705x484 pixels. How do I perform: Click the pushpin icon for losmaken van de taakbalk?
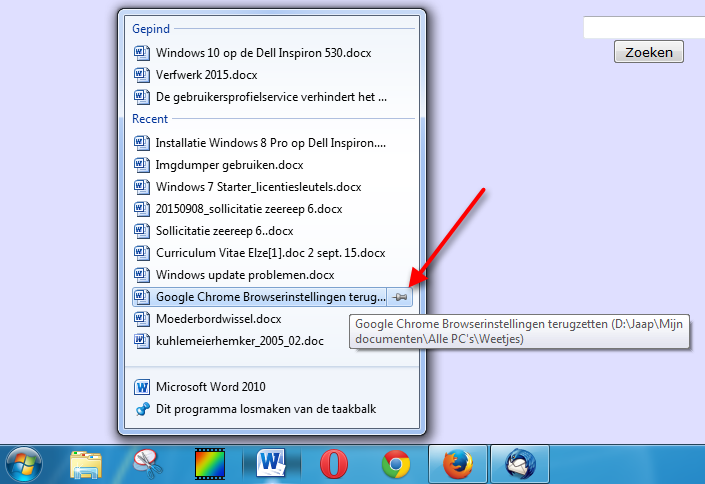[x=142, y=409]
